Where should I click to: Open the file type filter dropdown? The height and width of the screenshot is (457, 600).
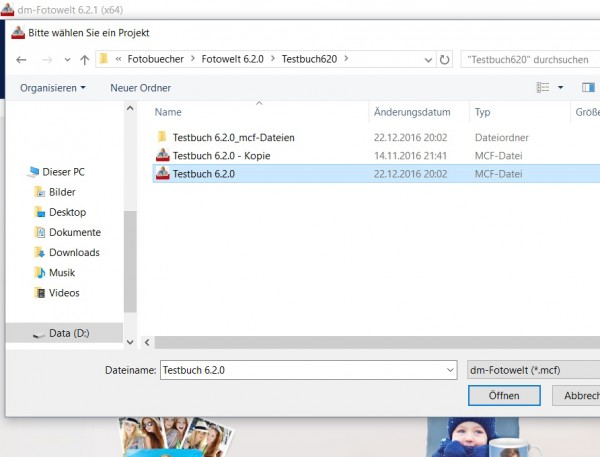click(x=533, y=370)
